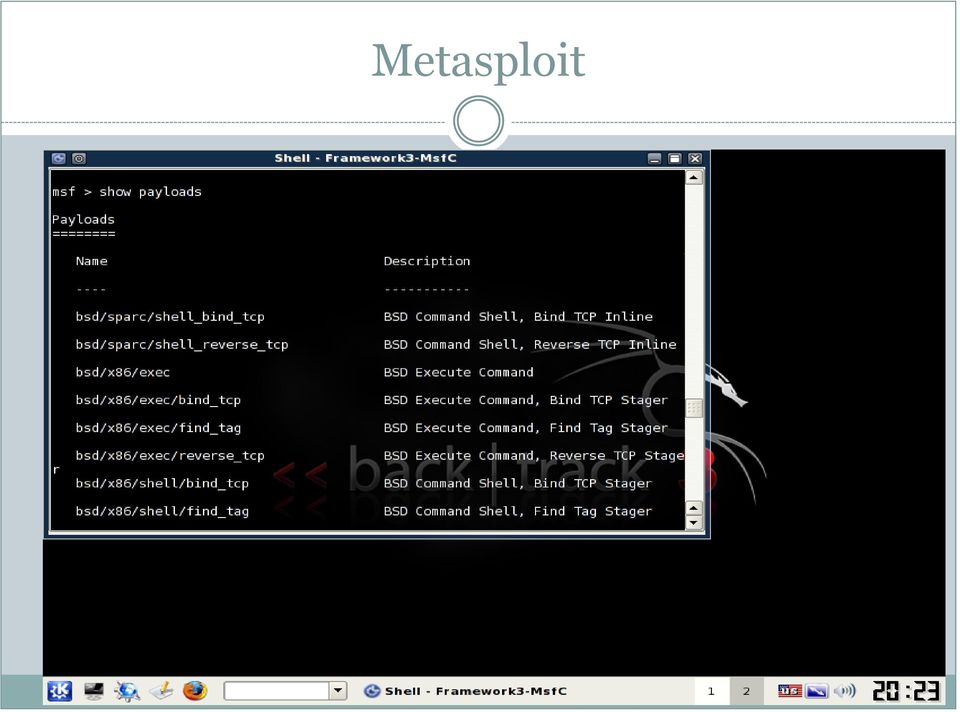
Task: Open the run command dropdown arrow
Action: tap(338, 691)
